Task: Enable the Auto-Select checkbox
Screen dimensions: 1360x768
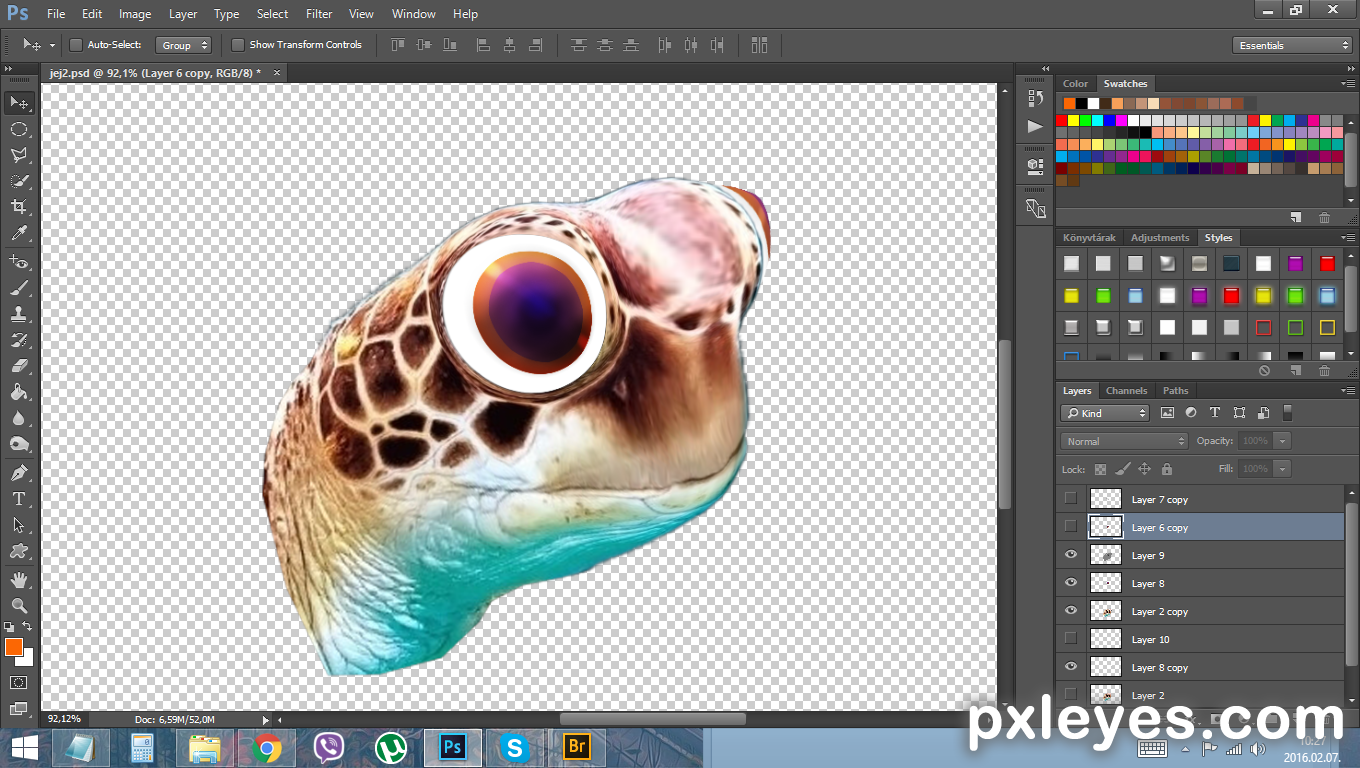Action: coord(76,45)
